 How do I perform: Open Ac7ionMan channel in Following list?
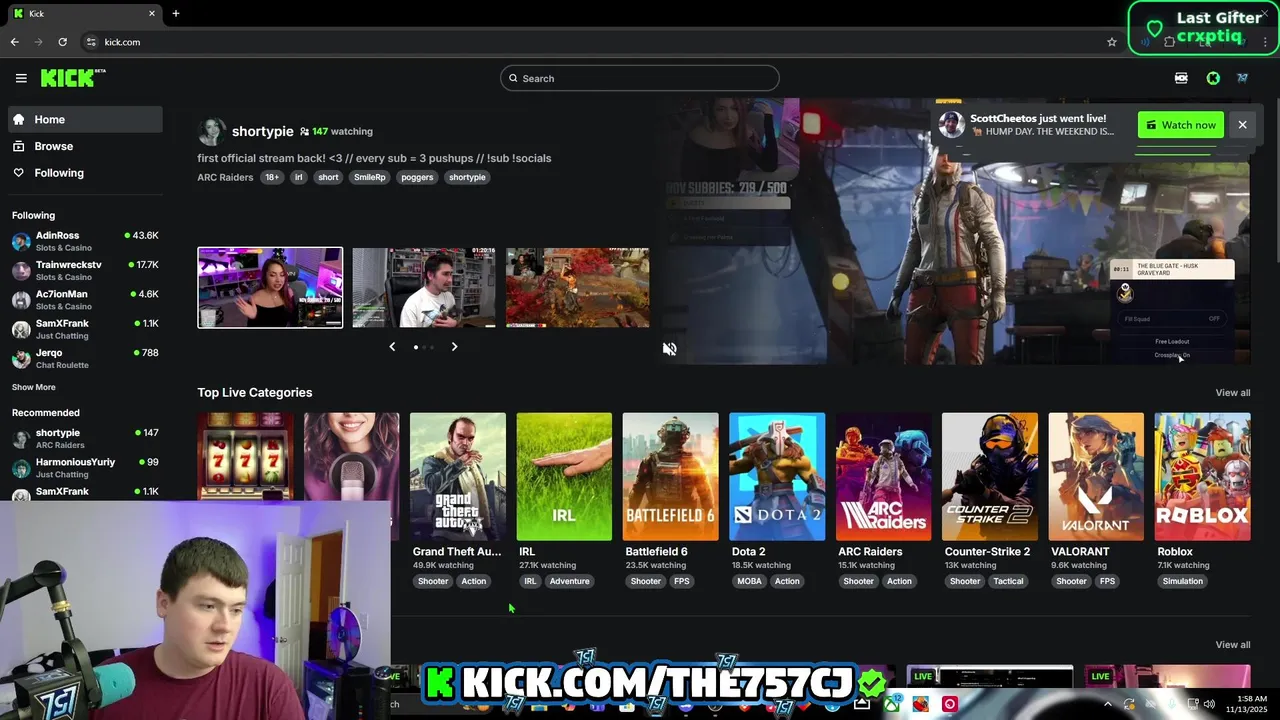click(85, 300)
